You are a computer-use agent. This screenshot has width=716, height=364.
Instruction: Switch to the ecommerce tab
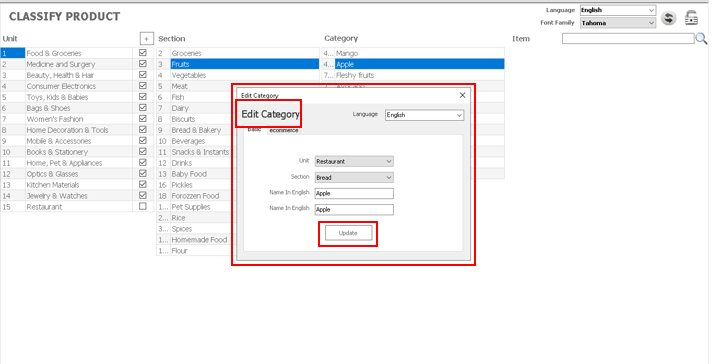pyautogui.click(x=284, y=131)
